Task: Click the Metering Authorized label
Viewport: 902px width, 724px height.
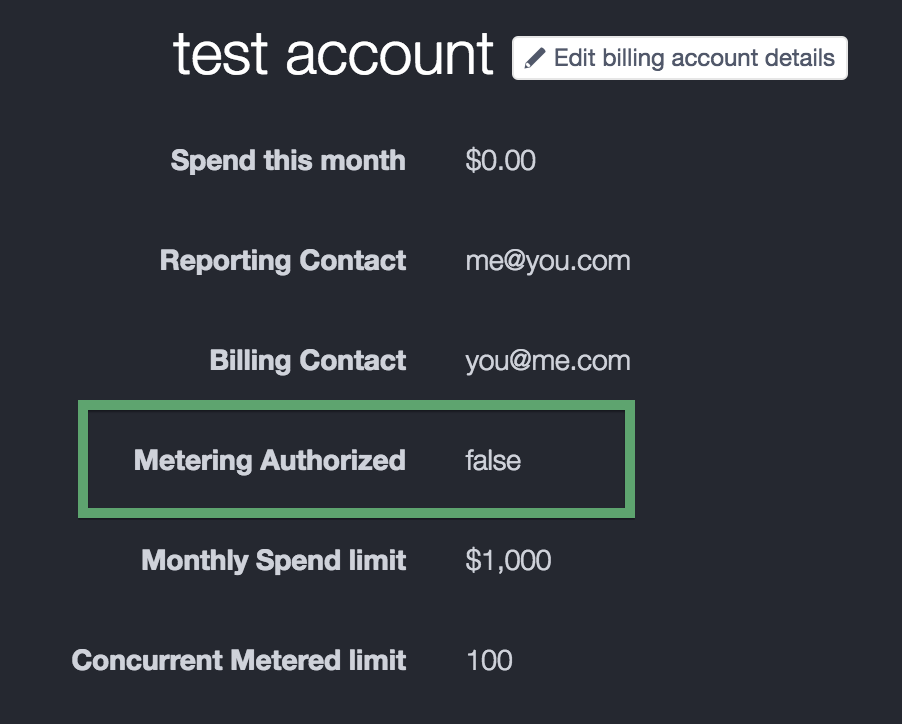Action: tap(270, 461)
